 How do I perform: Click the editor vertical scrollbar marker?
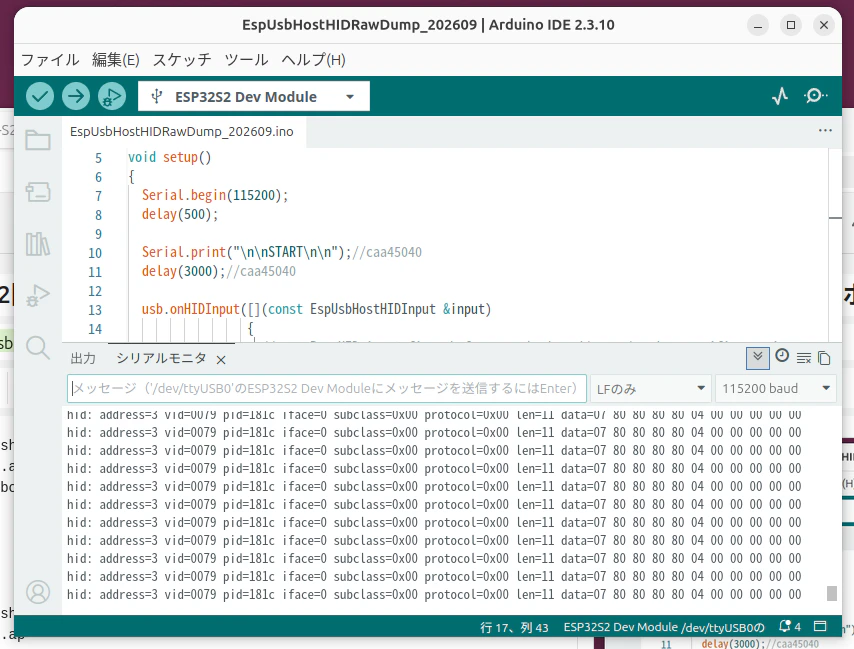835,218
